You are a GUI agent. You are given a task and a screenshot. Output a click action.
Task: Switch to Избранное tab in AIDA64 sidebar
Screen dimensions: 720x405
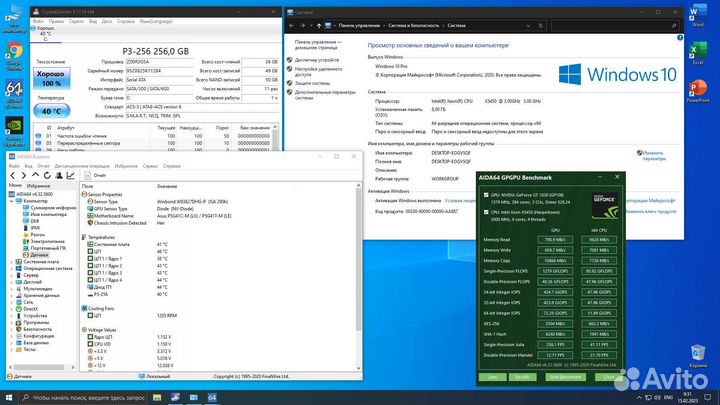[39, 186]
